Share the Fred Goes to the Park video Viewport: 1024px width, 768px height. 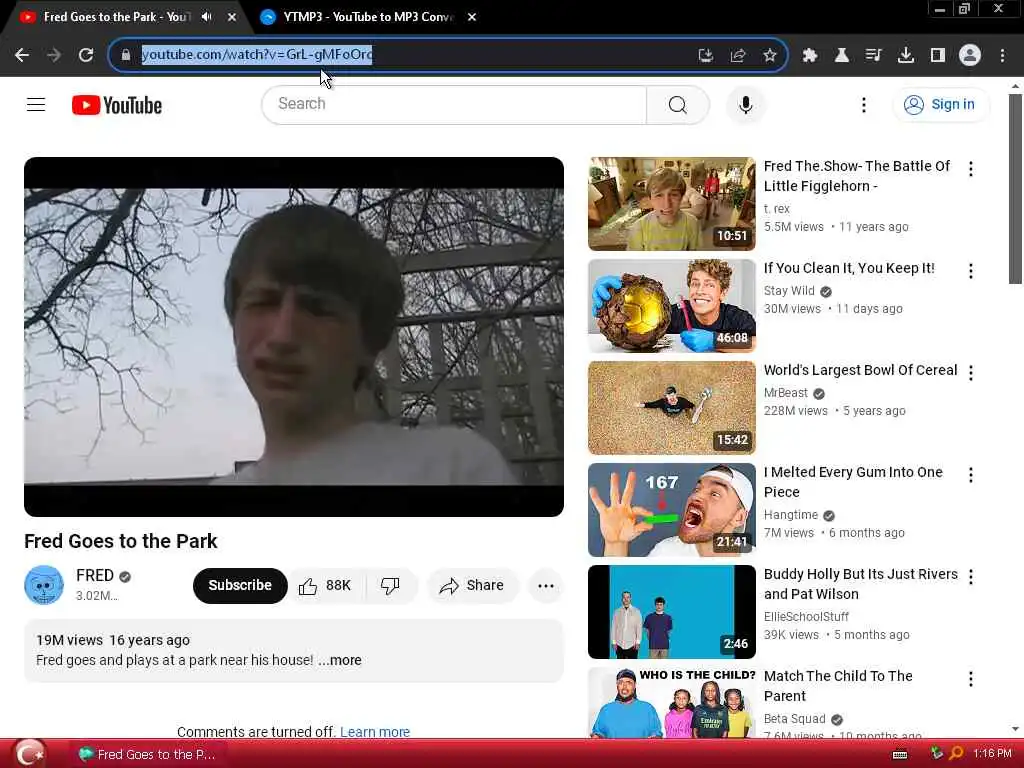(472, 586)
